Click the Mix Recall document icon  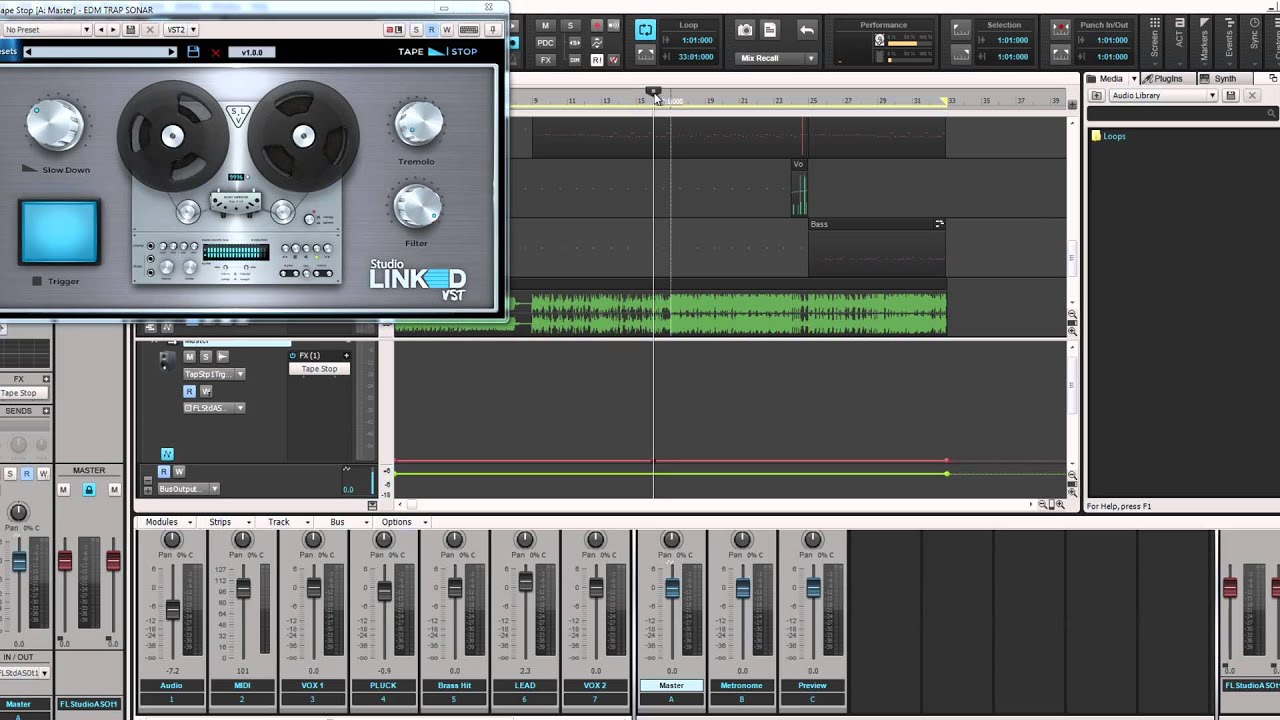pyautogui.click(x=770, y=30)
